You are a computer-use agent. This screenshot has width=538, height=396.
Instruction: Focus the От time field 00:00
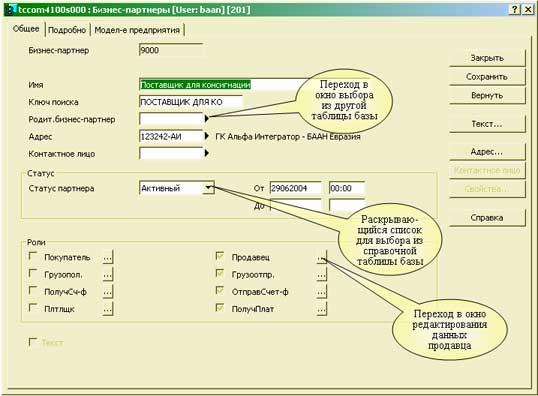coord(347,188)
